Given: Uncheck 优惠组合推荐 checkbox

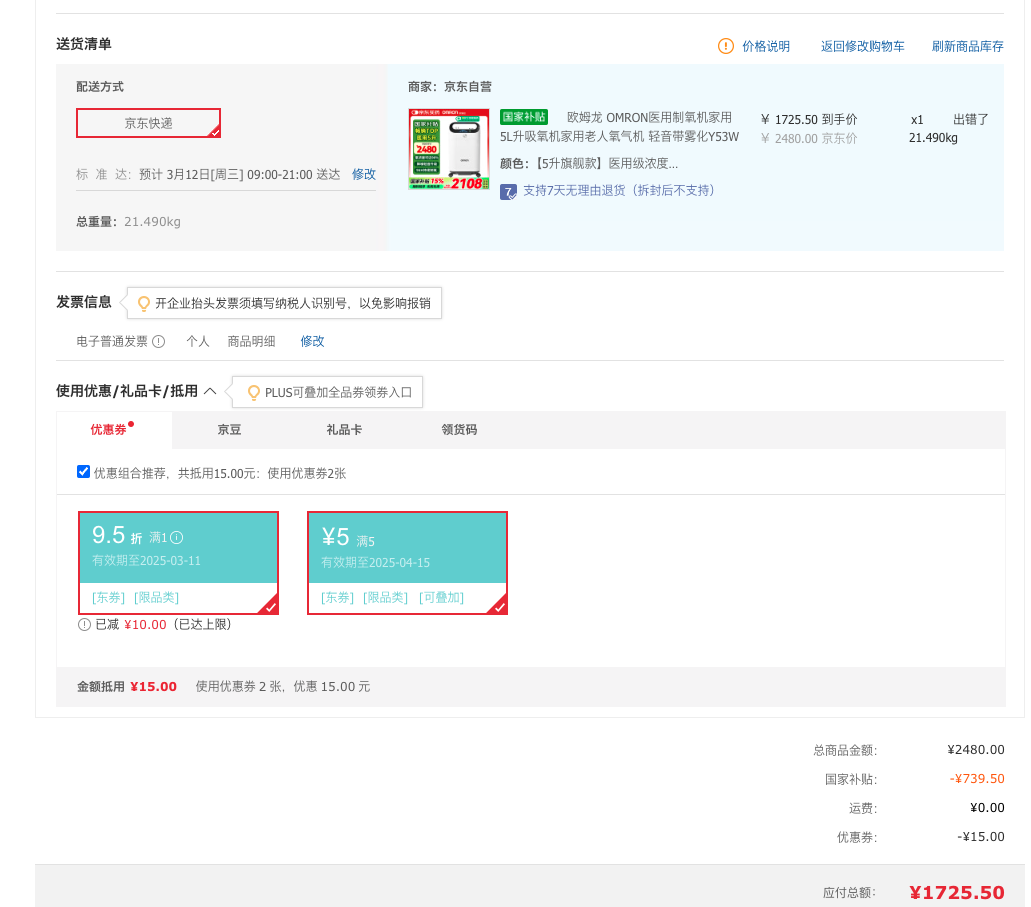Looking at the screenshot, I should [84, 472].
